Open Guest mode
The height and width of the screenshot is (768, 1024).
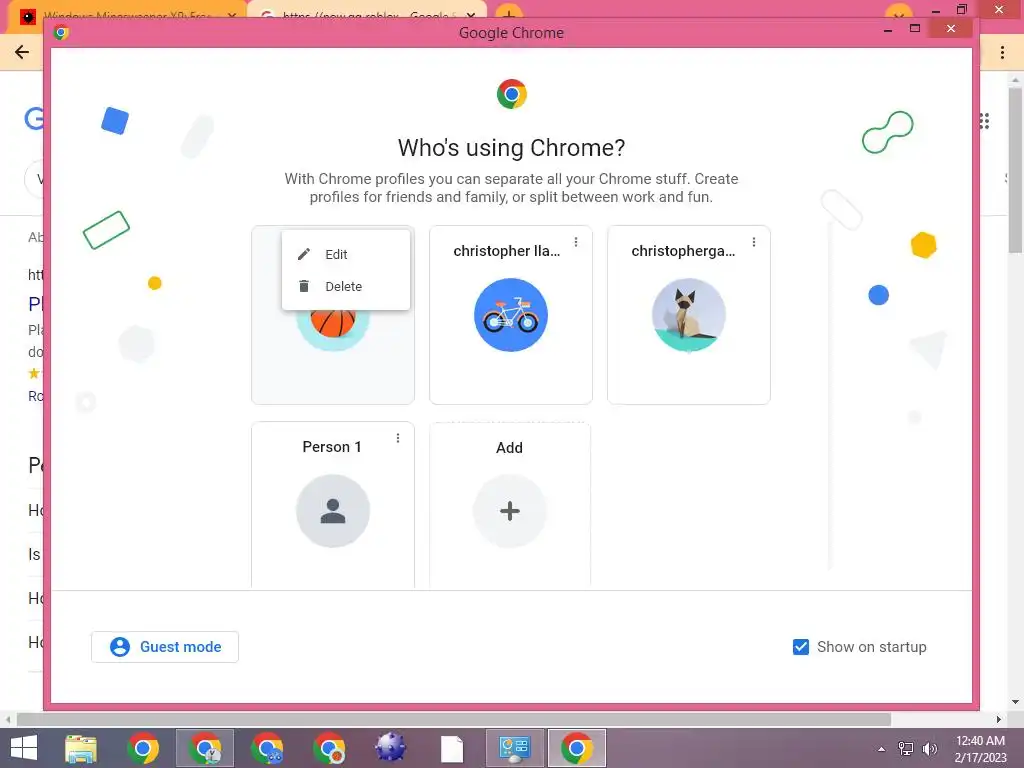click(165, 647)
